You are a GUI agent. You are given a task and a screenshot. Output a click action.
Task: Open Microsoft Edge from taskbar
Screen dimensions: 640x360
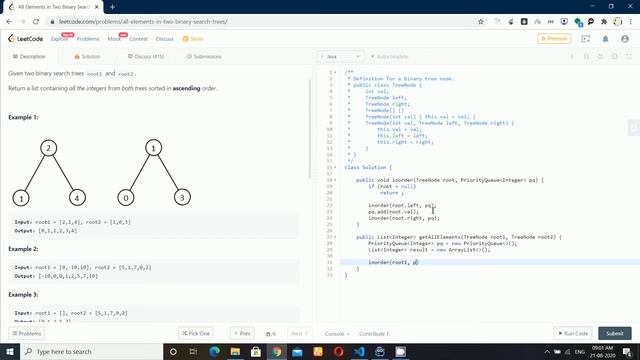[x=214, y=351]
